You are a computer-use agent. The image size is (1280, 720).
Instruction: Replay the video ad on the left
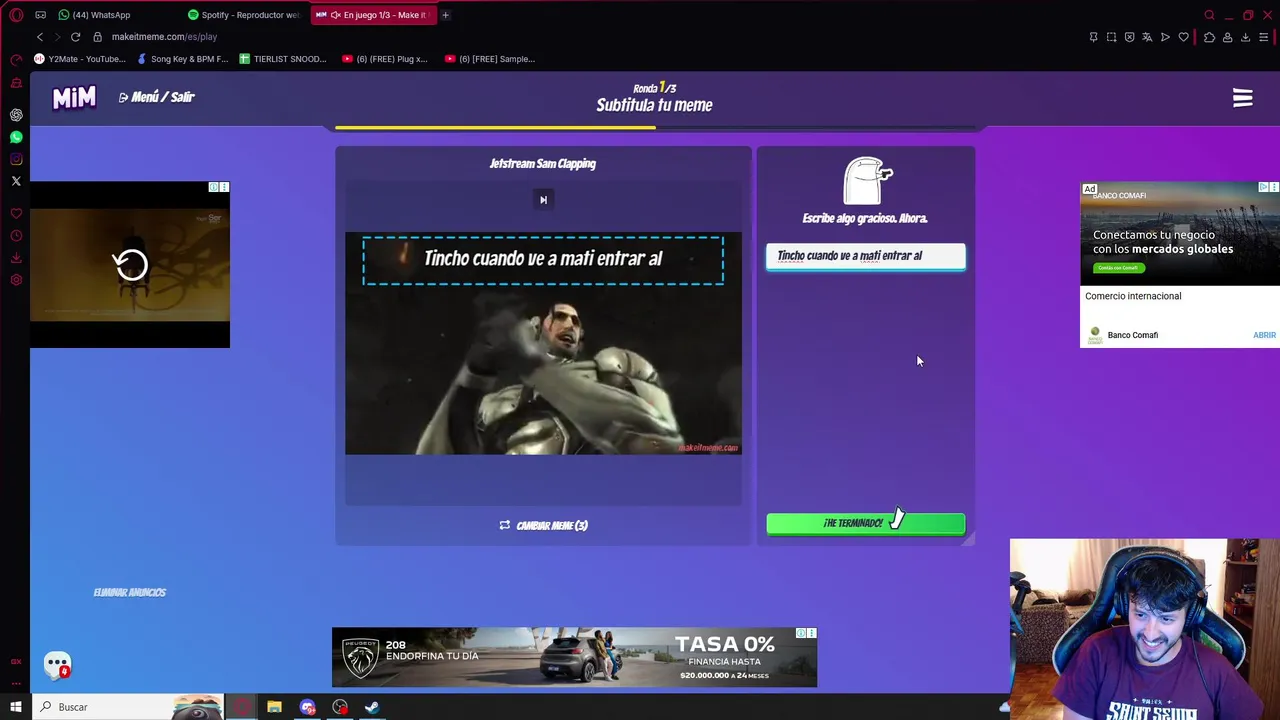tap(130, 264)
